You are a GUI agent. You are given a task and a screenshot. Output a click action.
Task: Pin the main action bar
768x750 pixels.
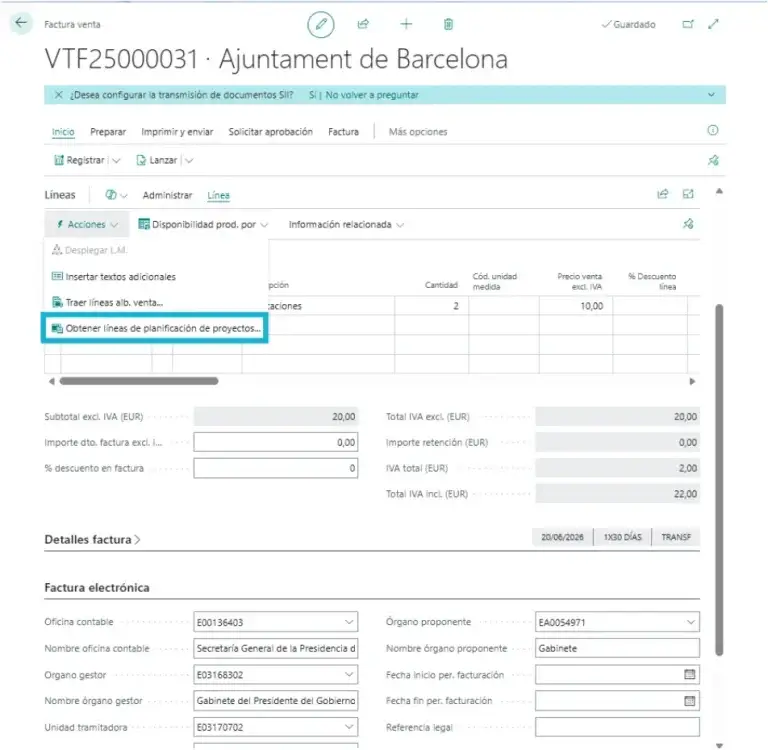tap(713, 160)
